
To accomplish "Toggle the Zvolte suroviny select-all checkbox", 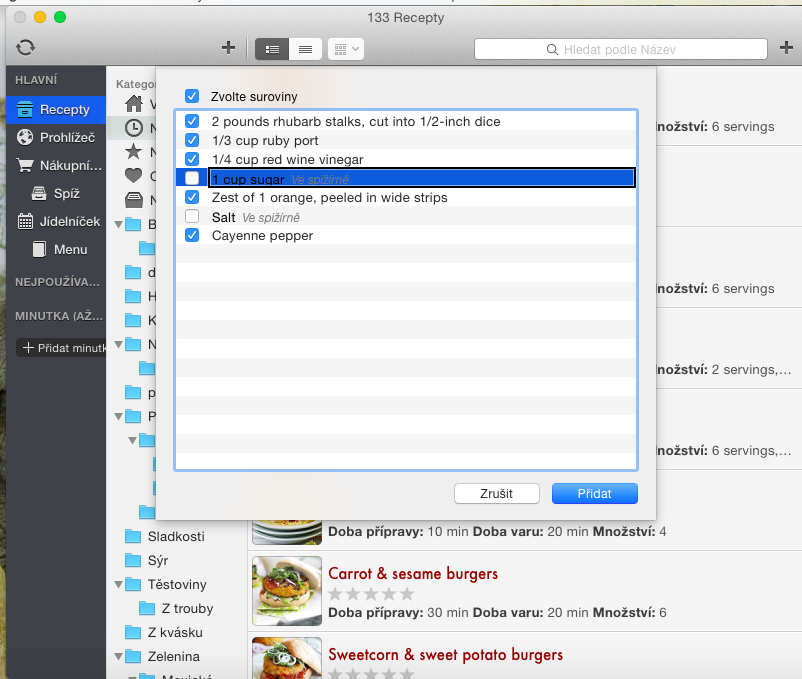I will pos(192,97).
